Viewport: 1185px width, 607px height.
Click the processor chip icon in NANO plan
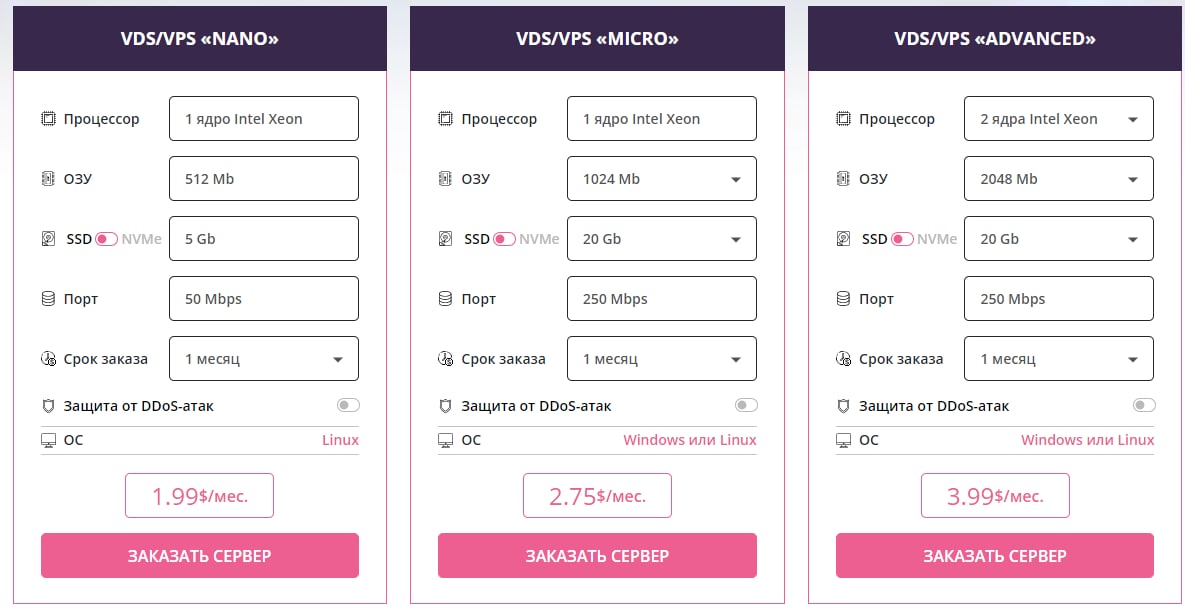click(x=48, y=119)
